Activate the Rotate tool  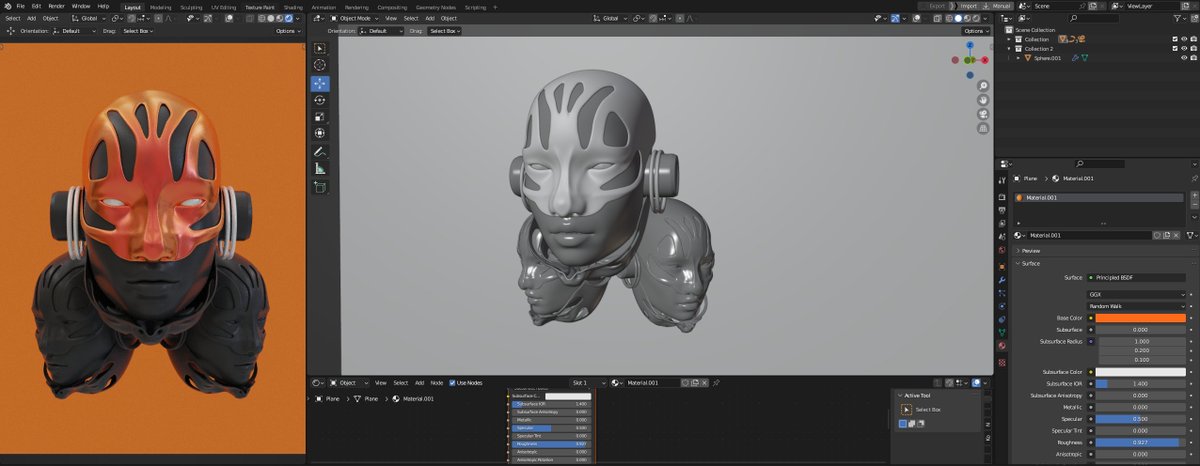320,100
